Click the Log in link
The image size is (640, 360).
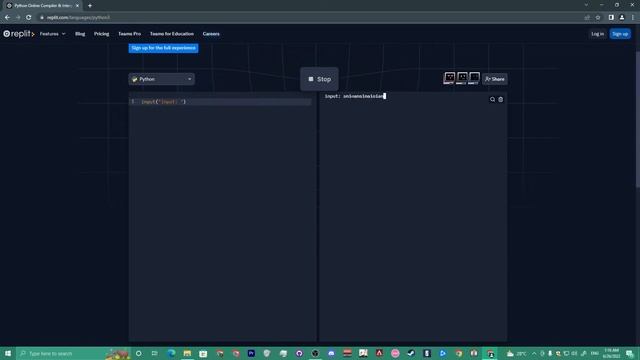(x=597, y=34)
